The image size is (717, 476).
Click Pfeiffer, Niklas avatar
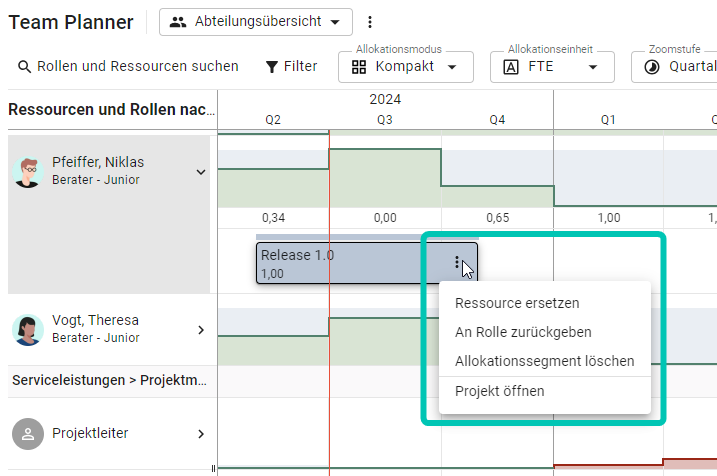coord(28,172)
